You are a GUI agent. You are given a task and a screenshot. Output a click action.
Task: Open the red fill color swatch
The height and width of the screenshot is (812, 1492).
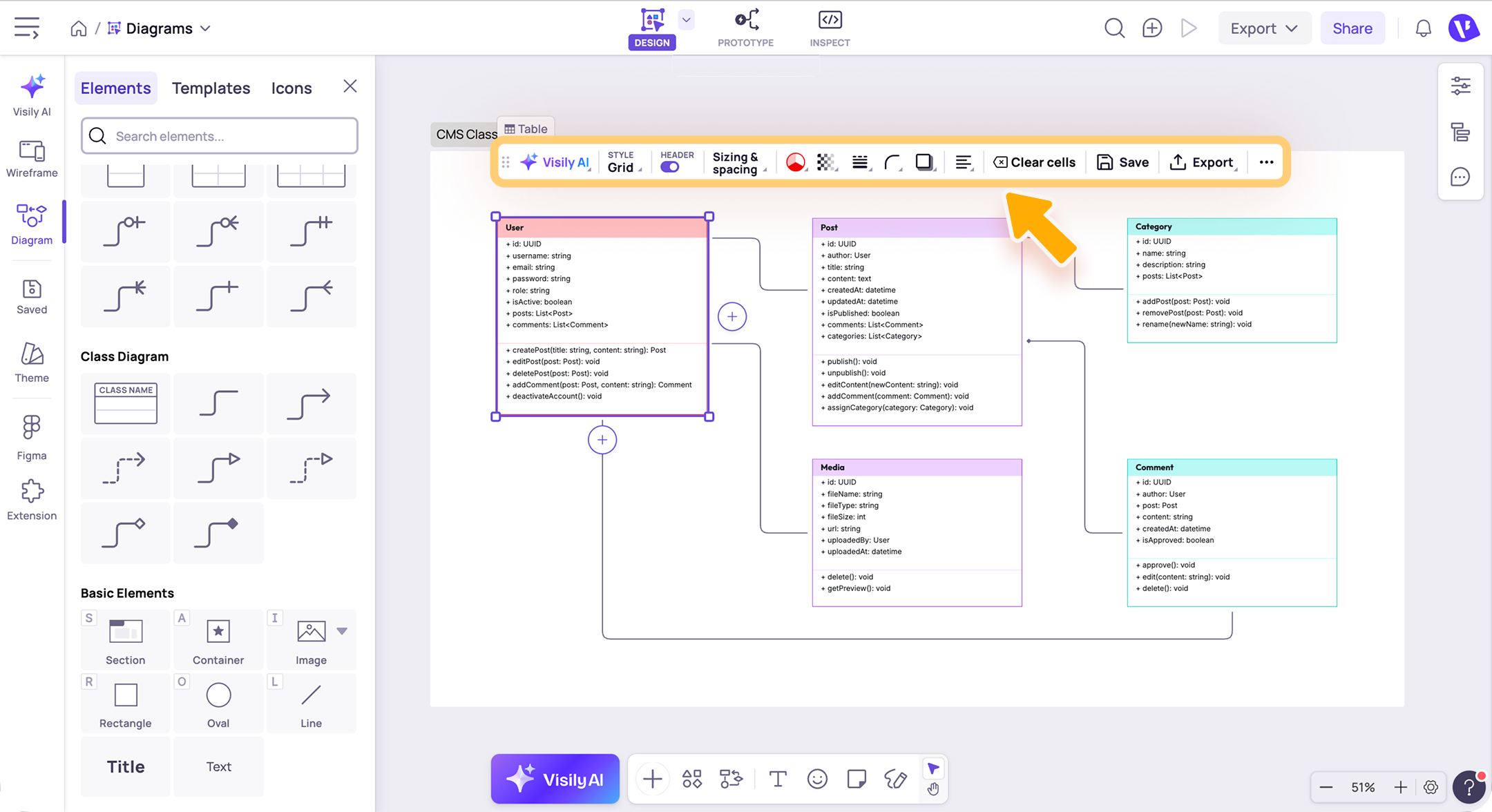click(x=796, y=162)
